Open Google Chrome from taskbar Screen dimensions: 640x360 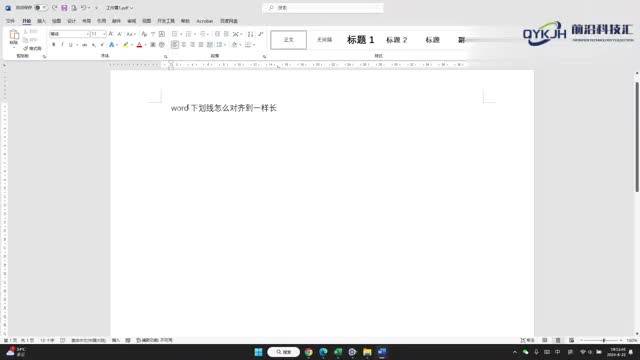(309, 352)
